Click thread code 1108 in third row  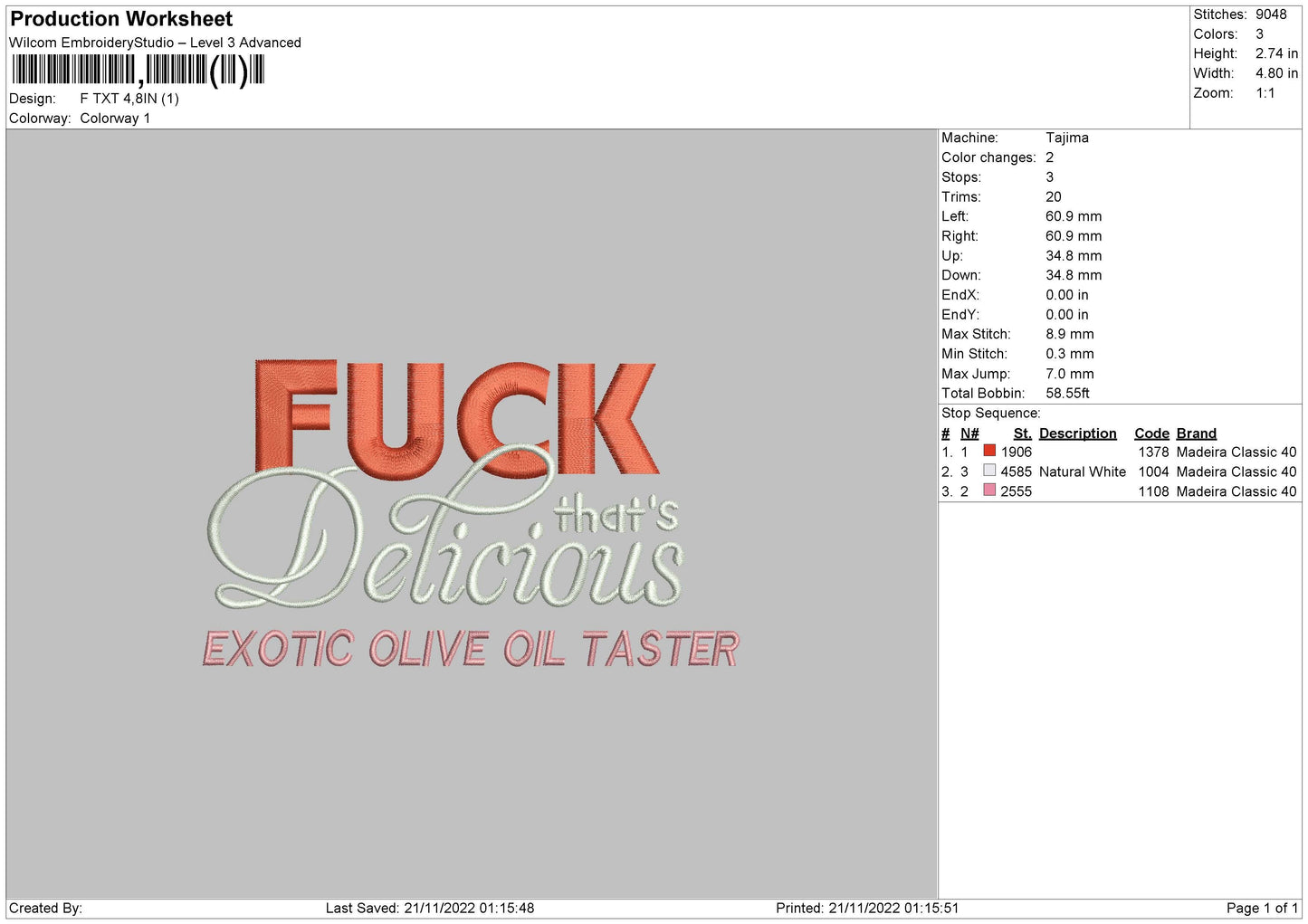[x=1154, y=491]
